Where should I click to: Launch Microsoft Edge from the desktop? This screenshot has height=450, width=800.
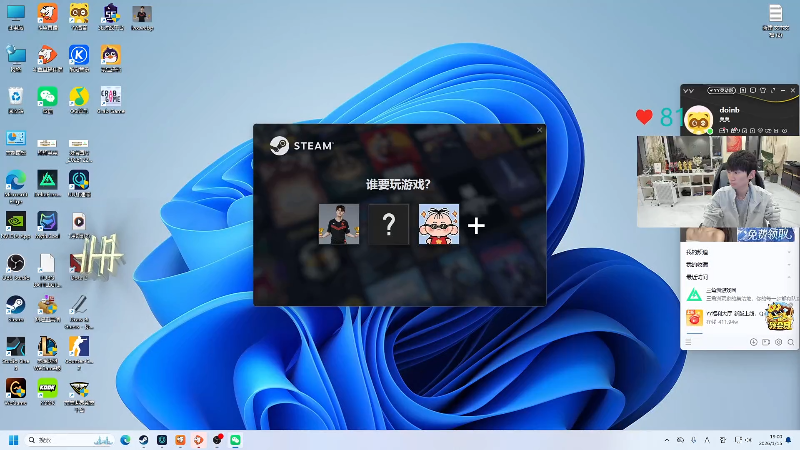[x=16, y=187]
